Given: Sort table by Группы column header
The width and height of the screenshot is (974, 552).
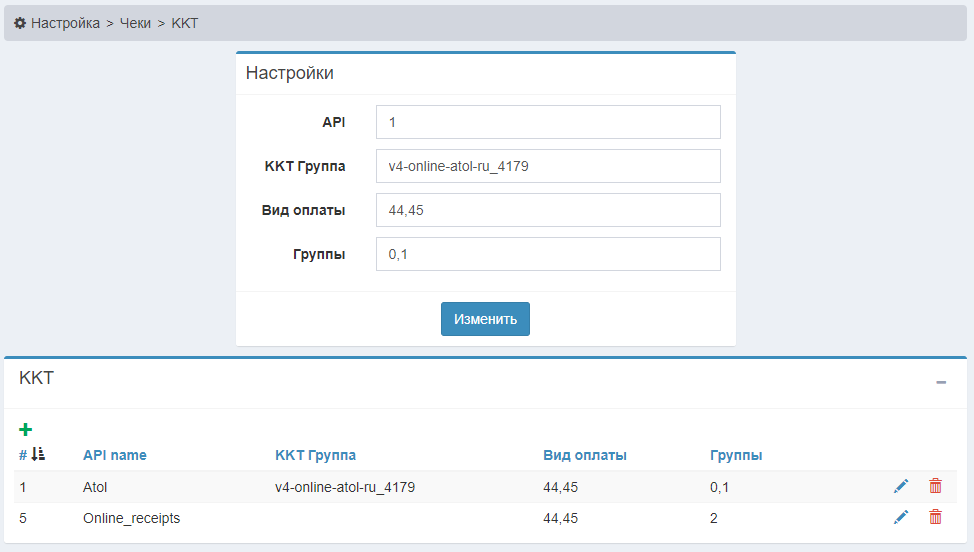Looking at the screenshot, I should (x=736, y=455).
